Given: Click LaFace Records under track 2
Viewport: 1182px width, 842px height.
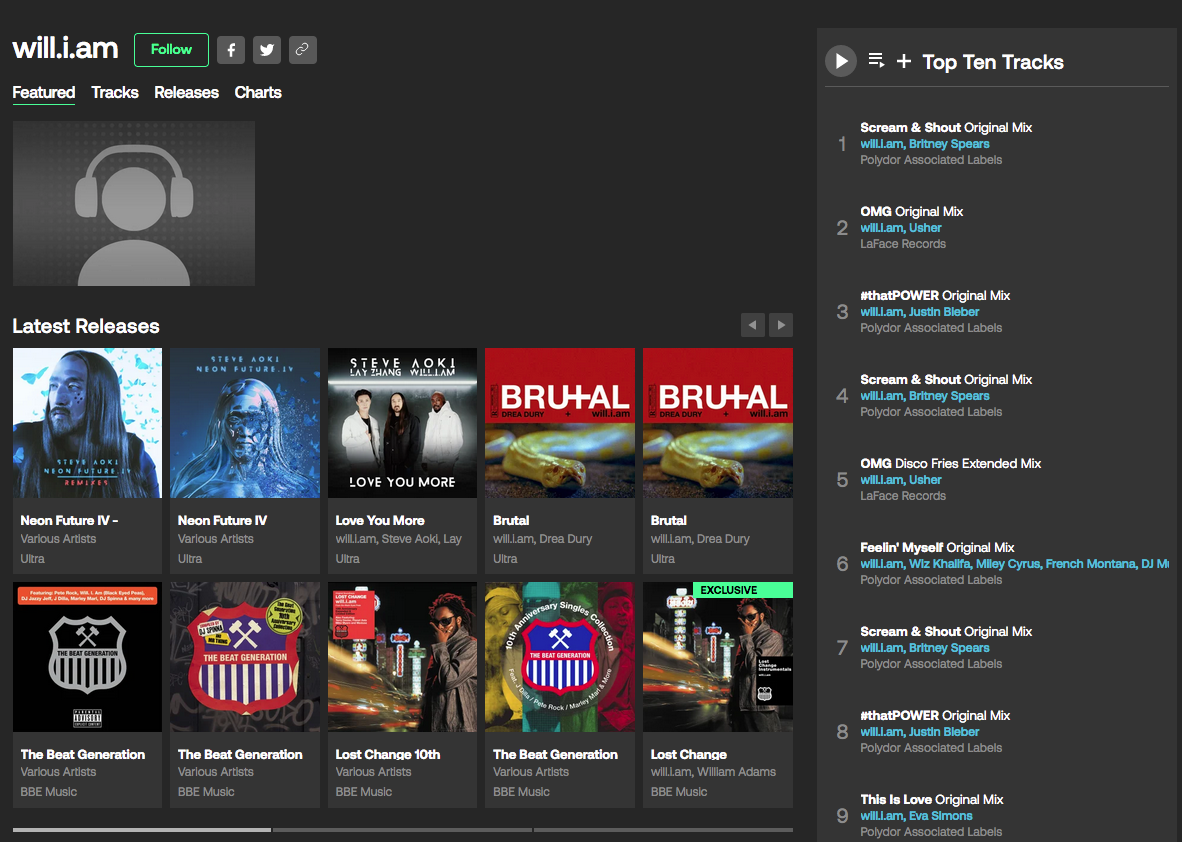Looking at the screenshot, I should (903, 244).
